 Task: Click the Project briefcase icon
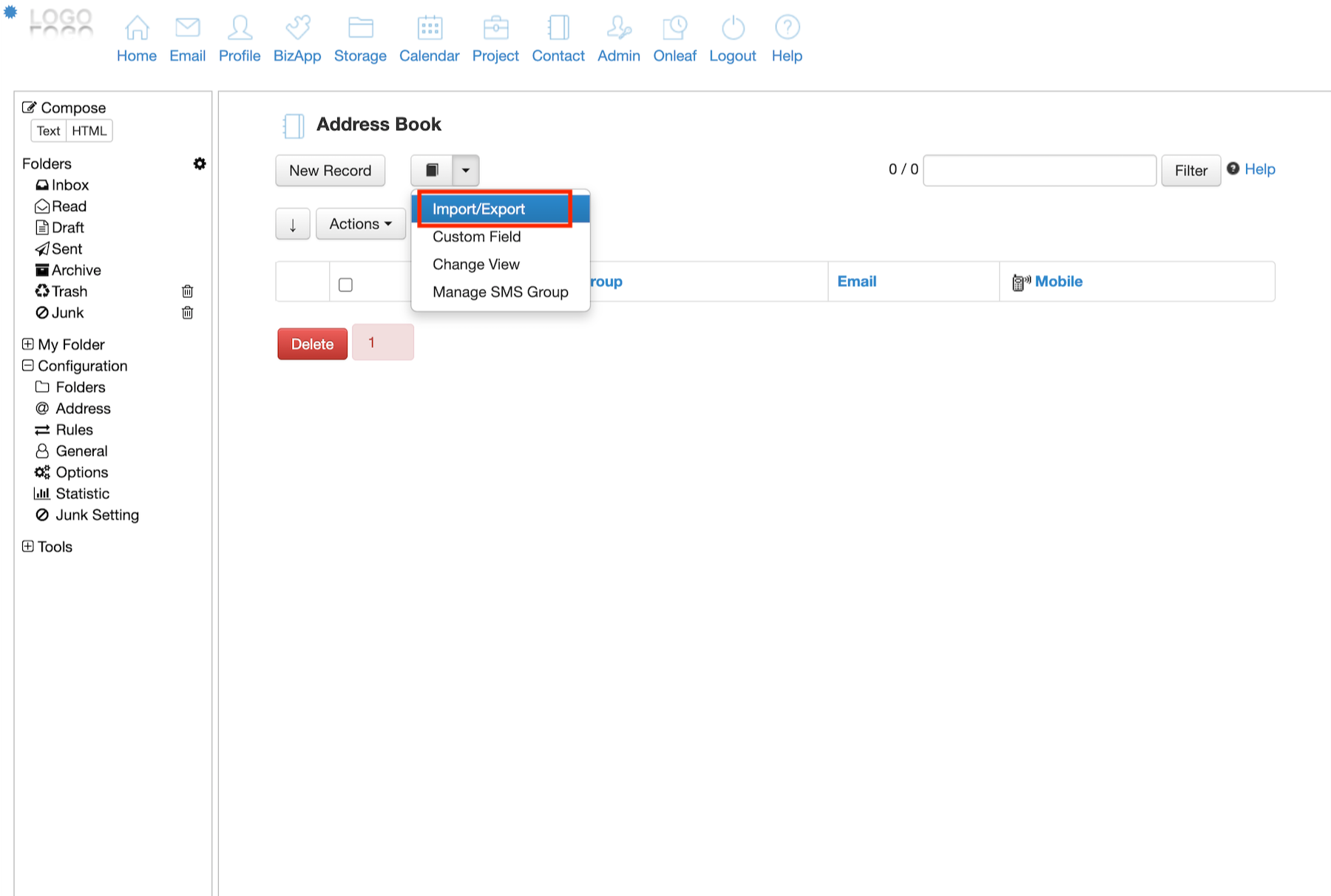(x=495, y=28)
